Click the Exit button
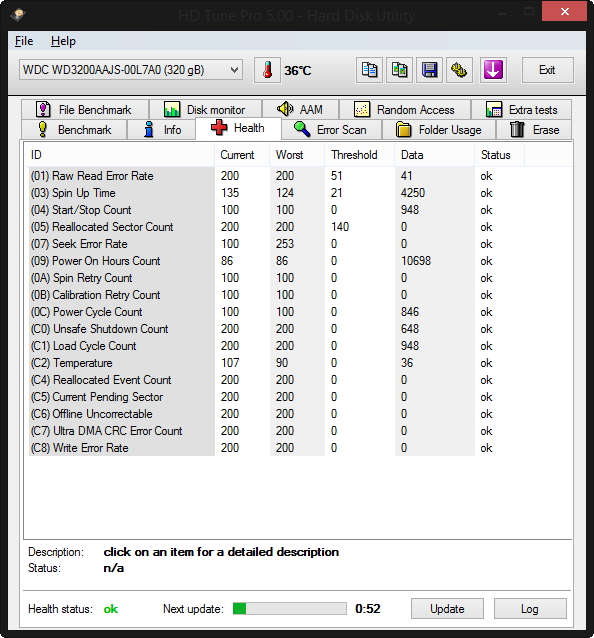This screenshot has width=594, height=638. tap(548, 70)
